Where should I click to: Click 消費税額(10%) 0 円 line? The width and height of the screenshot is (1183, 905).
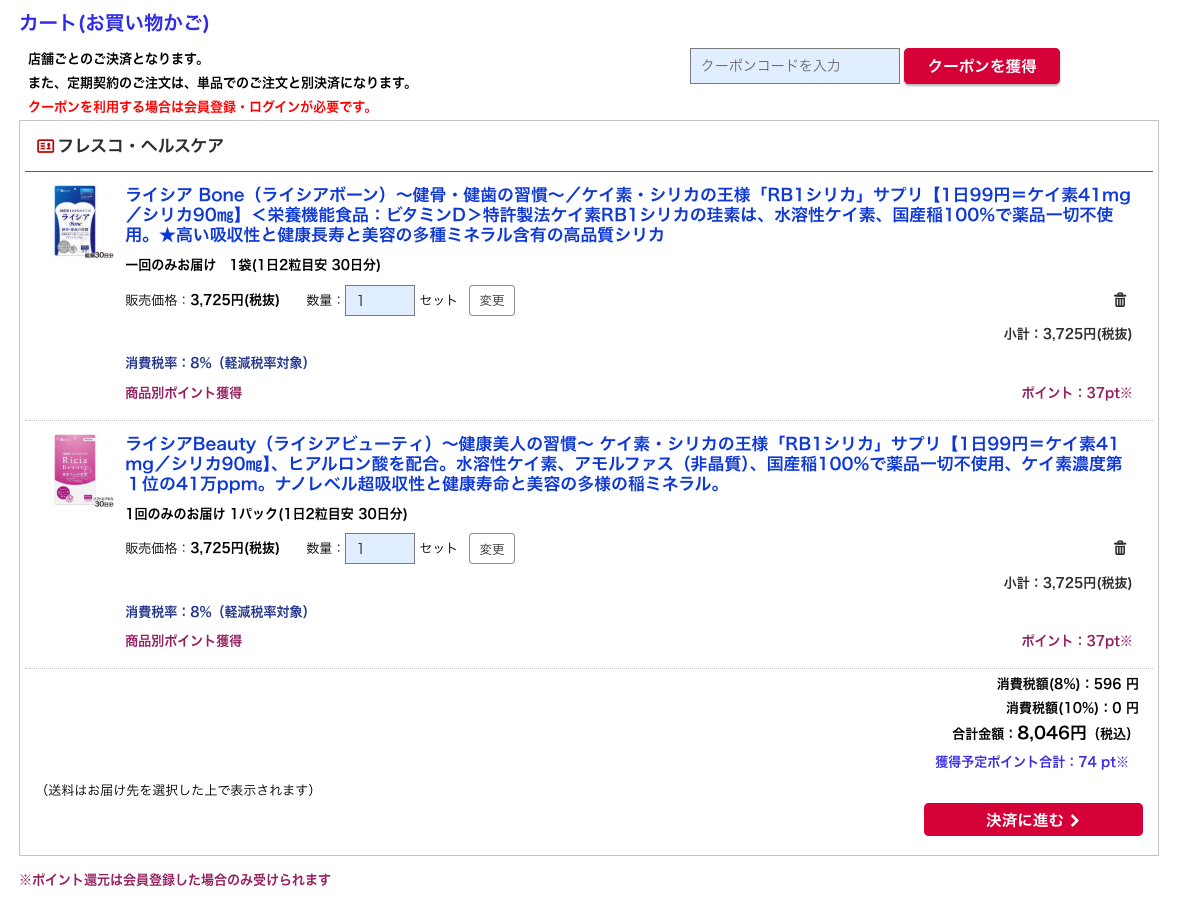tap(1072, 707)
